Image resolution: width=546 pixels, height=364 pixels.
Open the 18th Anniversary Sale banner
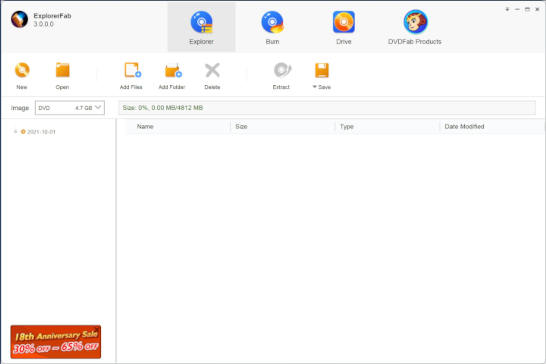point(56,342)
